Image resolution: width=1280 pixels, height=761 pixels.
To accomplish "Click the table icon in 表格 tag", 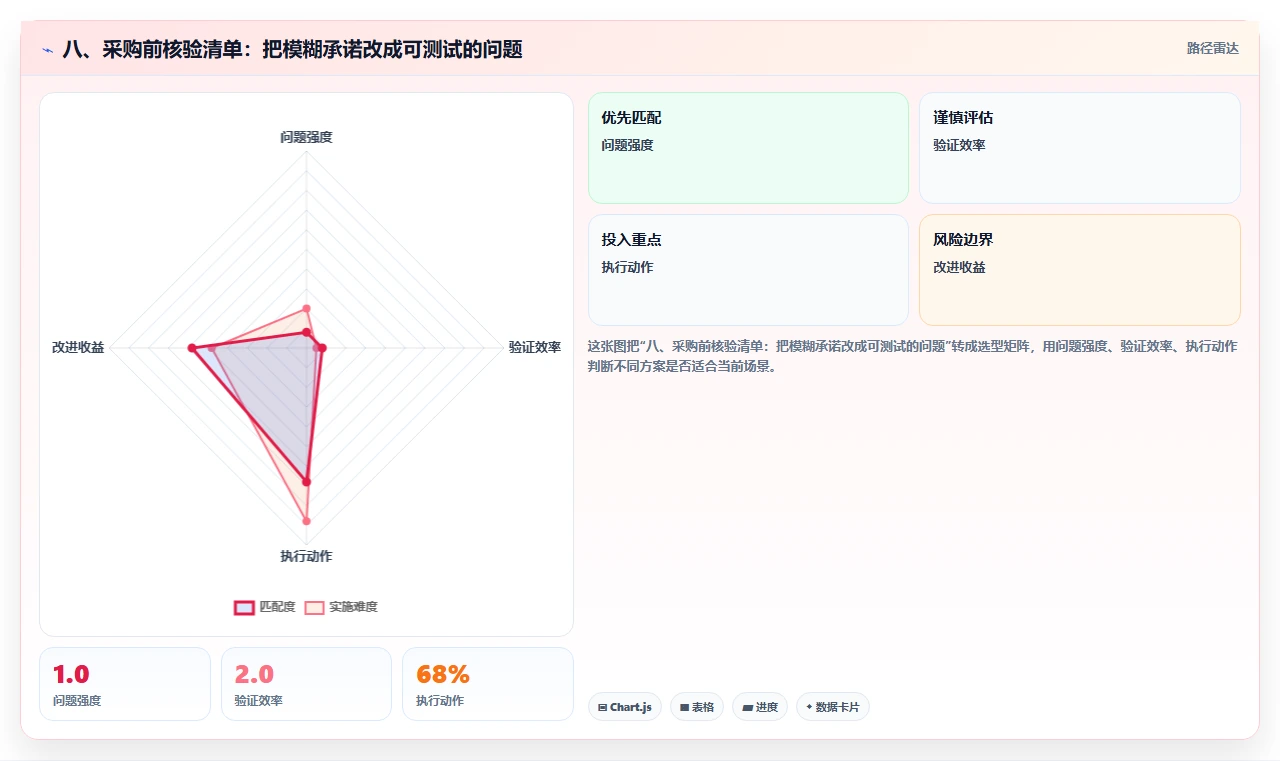I will [x=684, y=708].
